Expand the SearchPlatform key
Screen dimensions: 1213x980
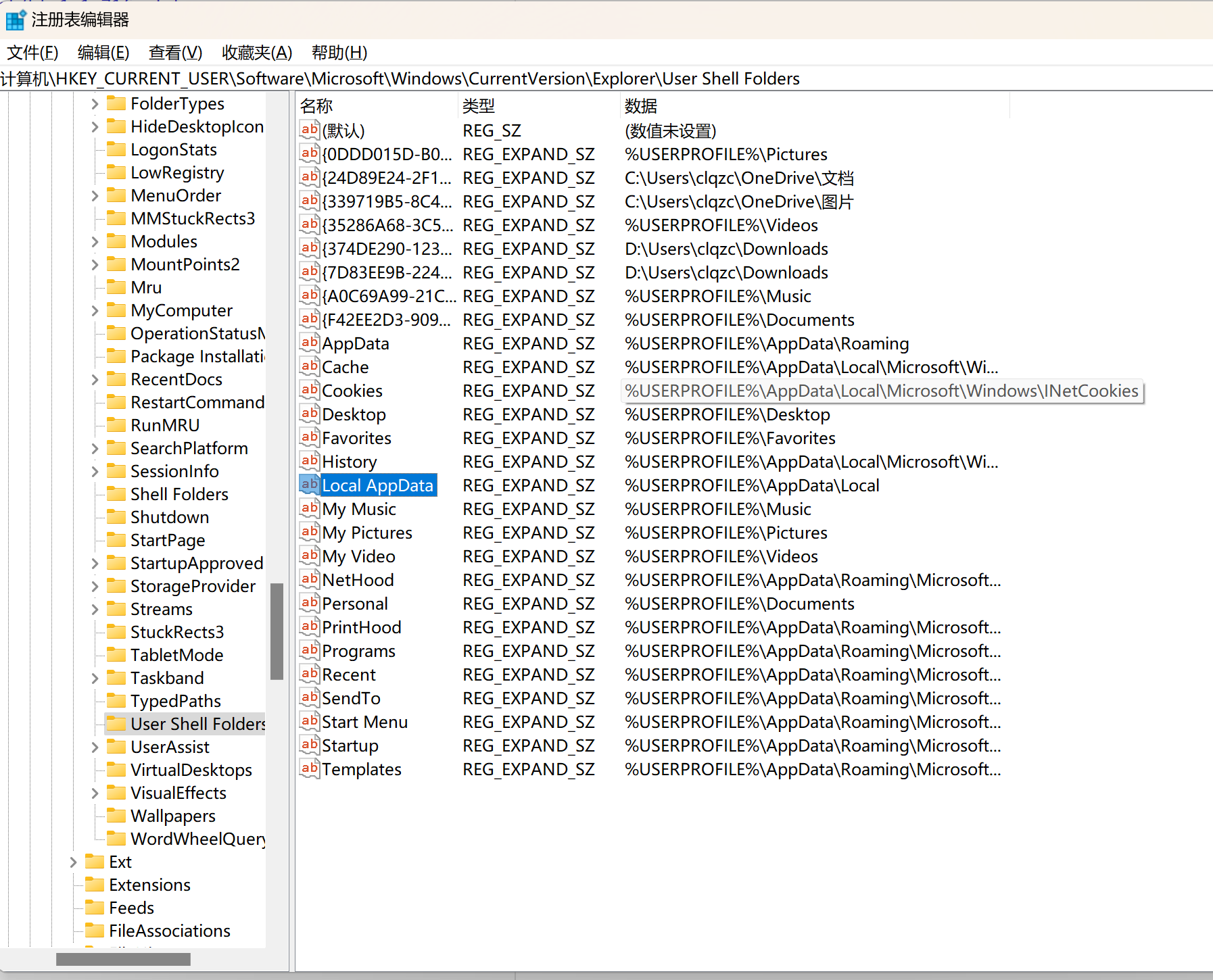(95, 448)
